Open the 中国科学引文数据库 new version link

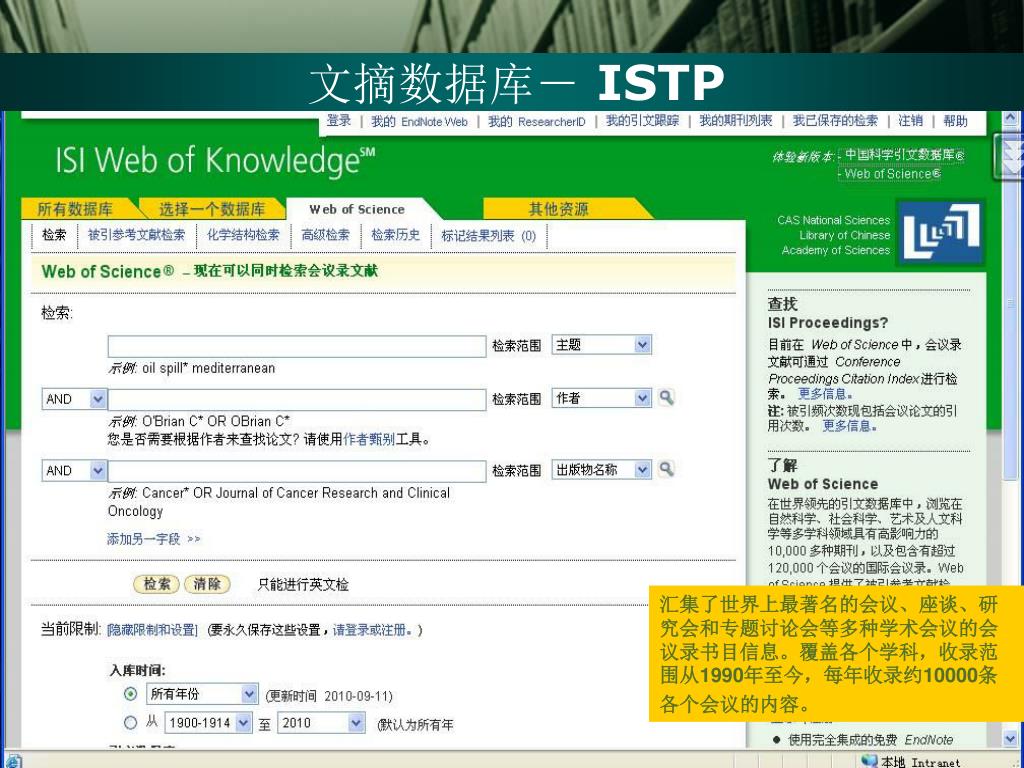coord(904,155)
